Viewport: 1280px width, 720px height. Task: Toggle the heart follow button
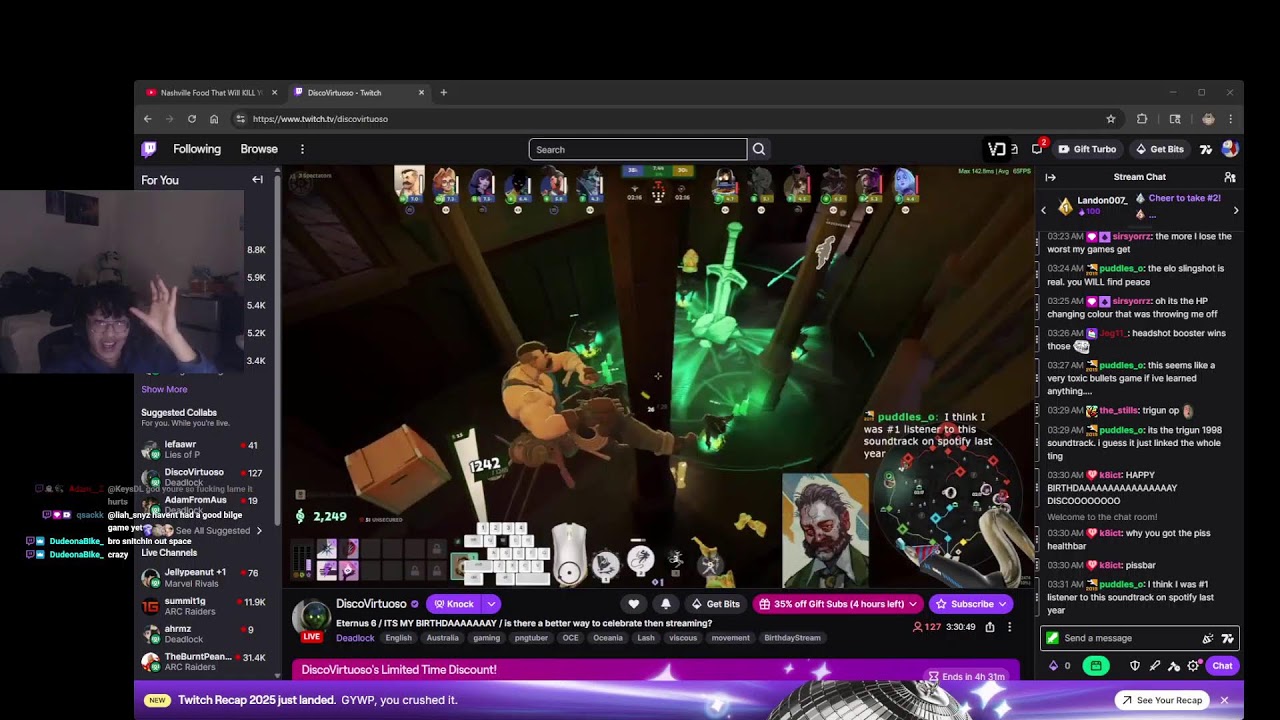point(634,604)
